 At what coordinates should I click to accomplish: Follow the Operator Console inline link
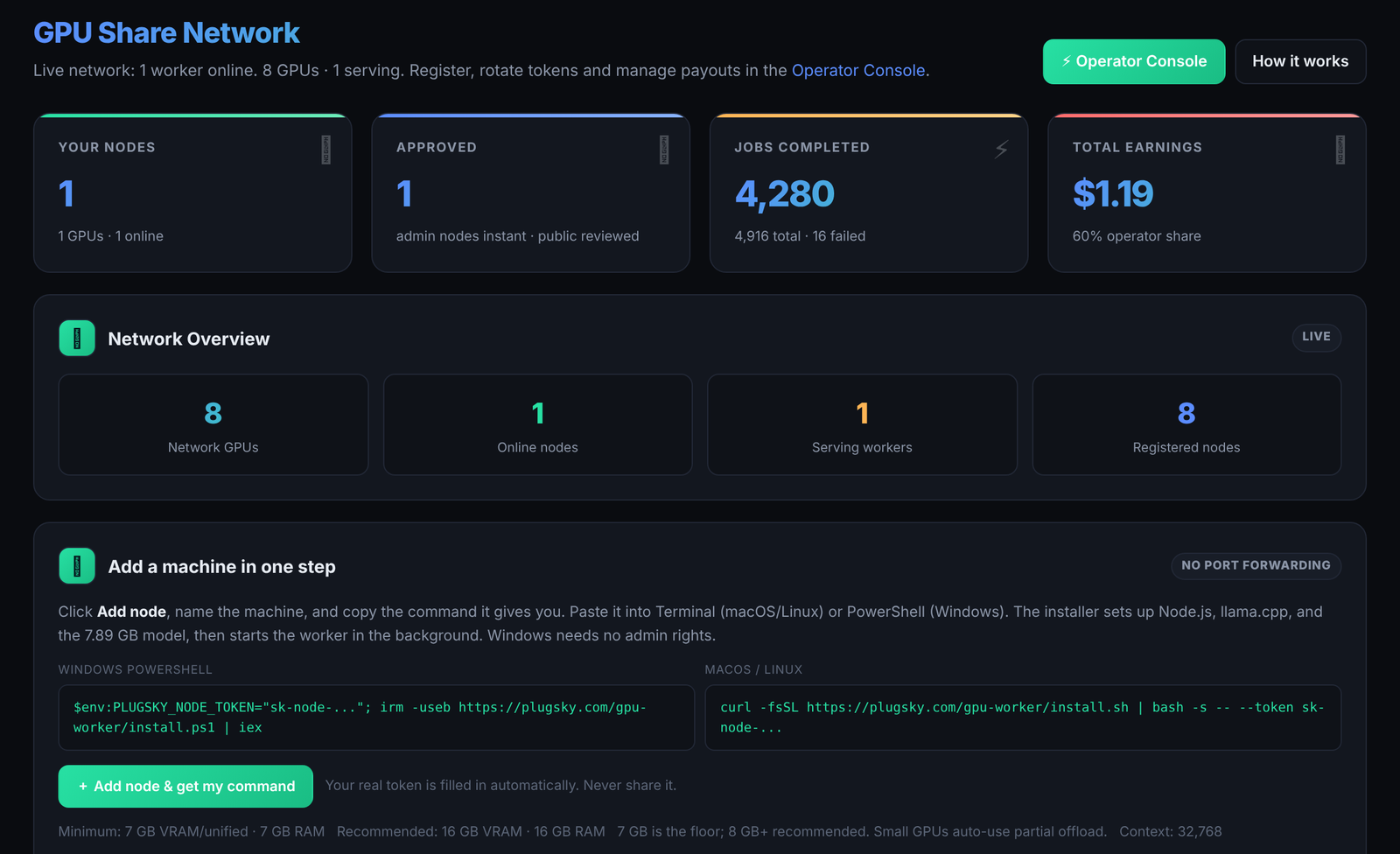(857, 70)
